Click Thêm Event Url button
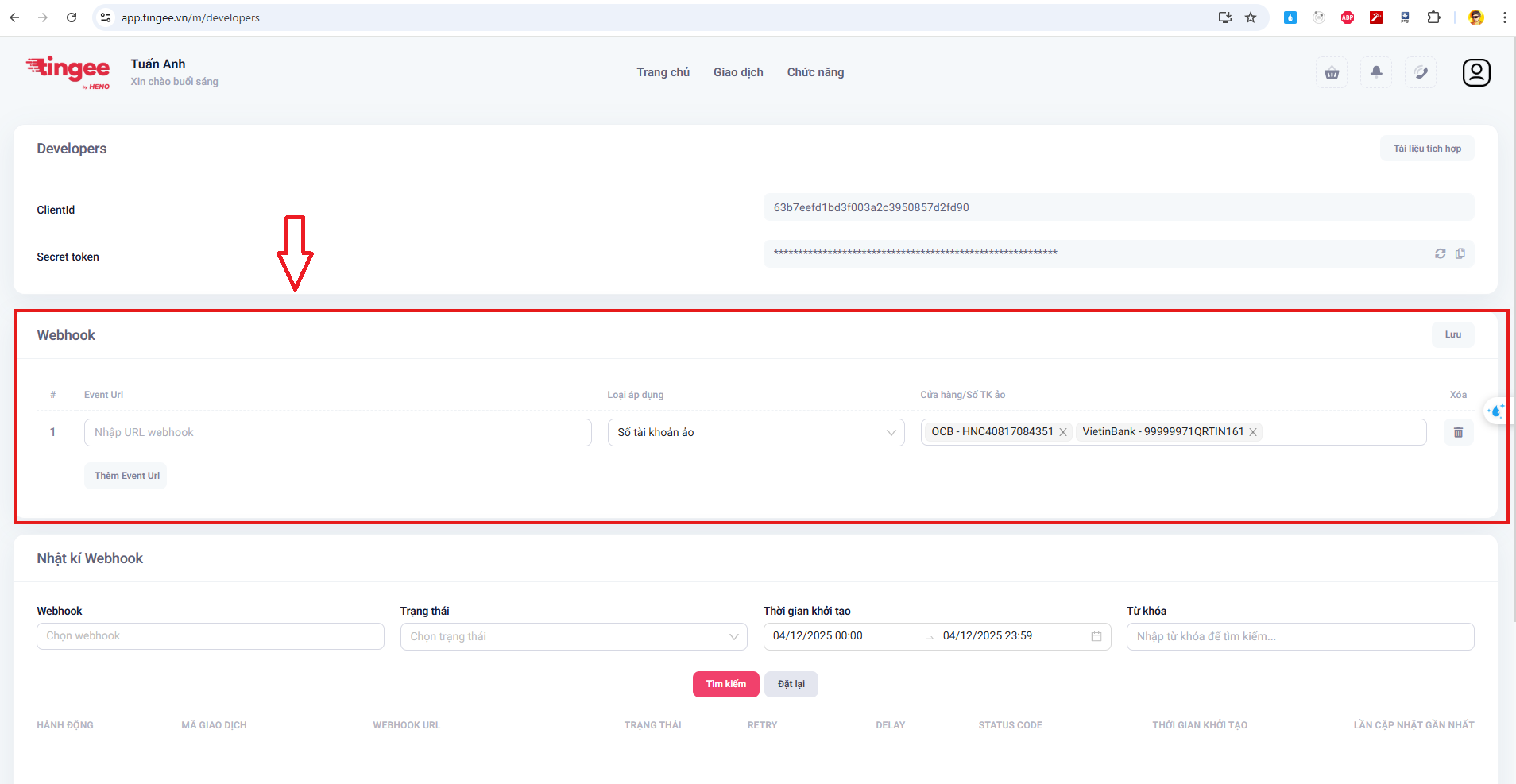The height and width of the screenshot is (784, 1516). click(126, 476)
